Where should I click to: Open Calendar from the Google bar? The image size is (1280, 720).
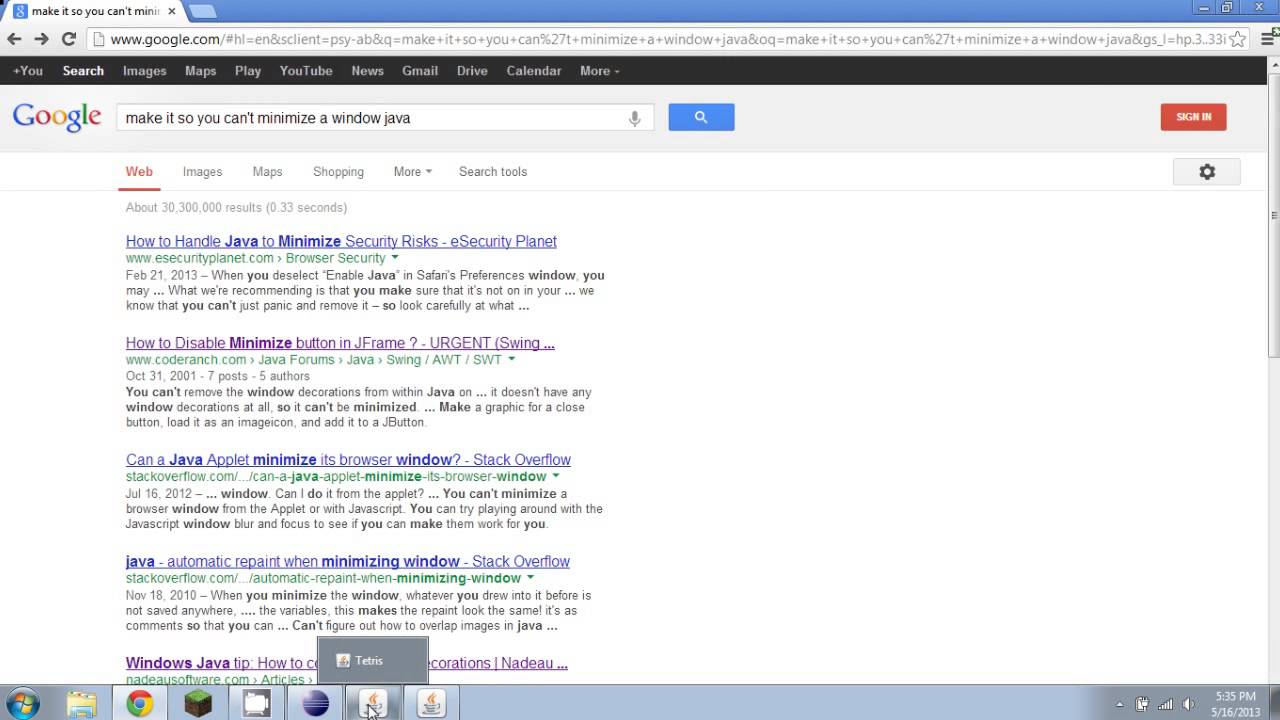(534, 71)
